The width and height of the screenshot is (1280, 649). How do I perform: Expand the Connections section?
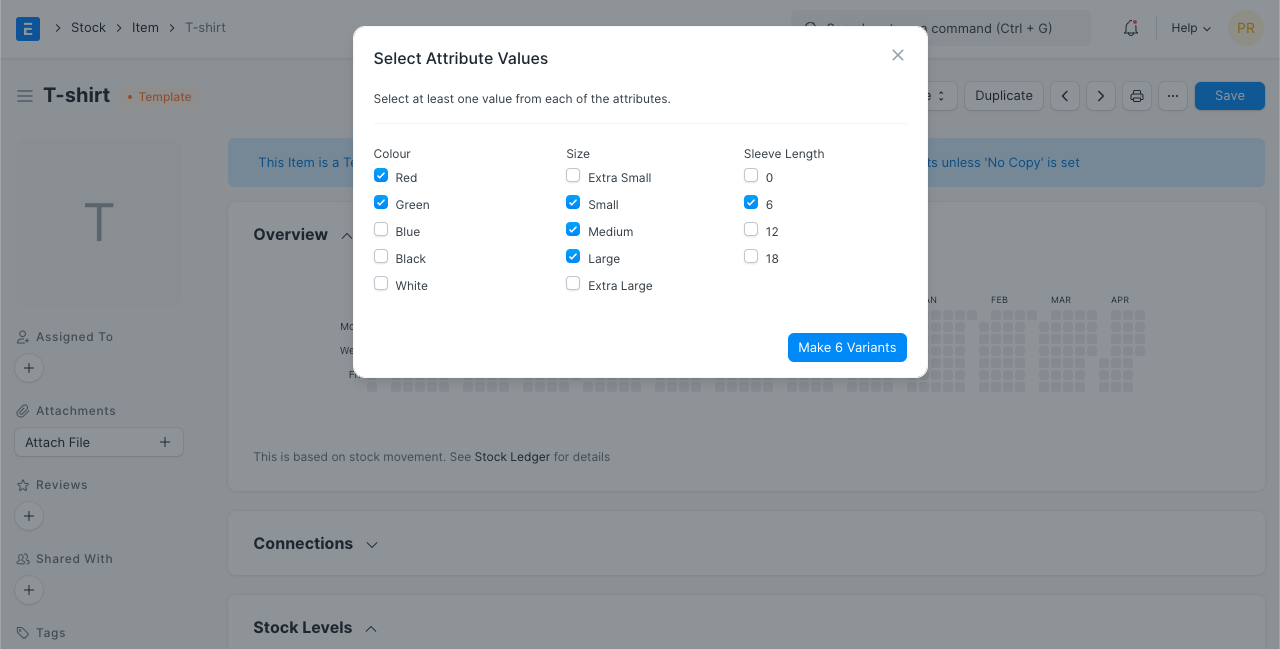372,545
